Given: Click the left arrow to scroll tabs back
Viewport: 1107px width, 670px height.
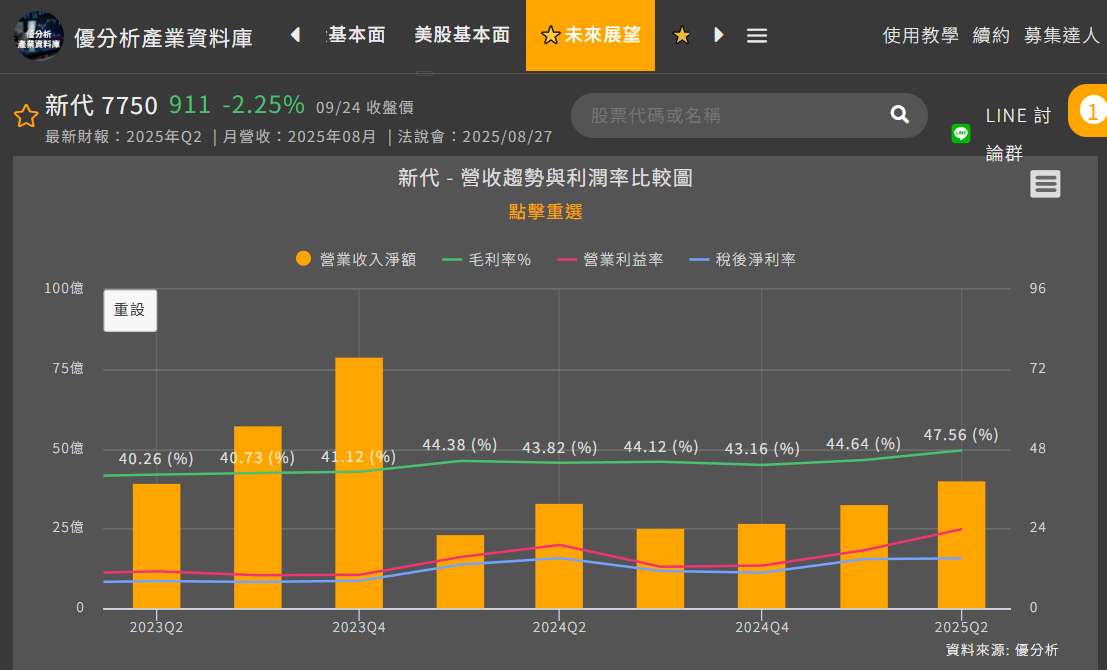Looking at the screenshot, I should tap(295, 35).
